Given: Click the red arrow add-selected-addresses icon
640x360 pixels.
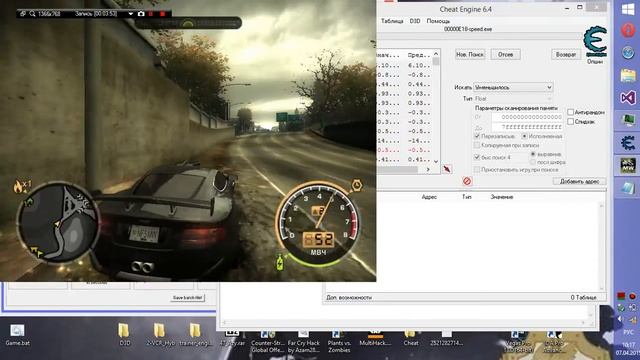Looking at the screenshot, I should (447, 169).
